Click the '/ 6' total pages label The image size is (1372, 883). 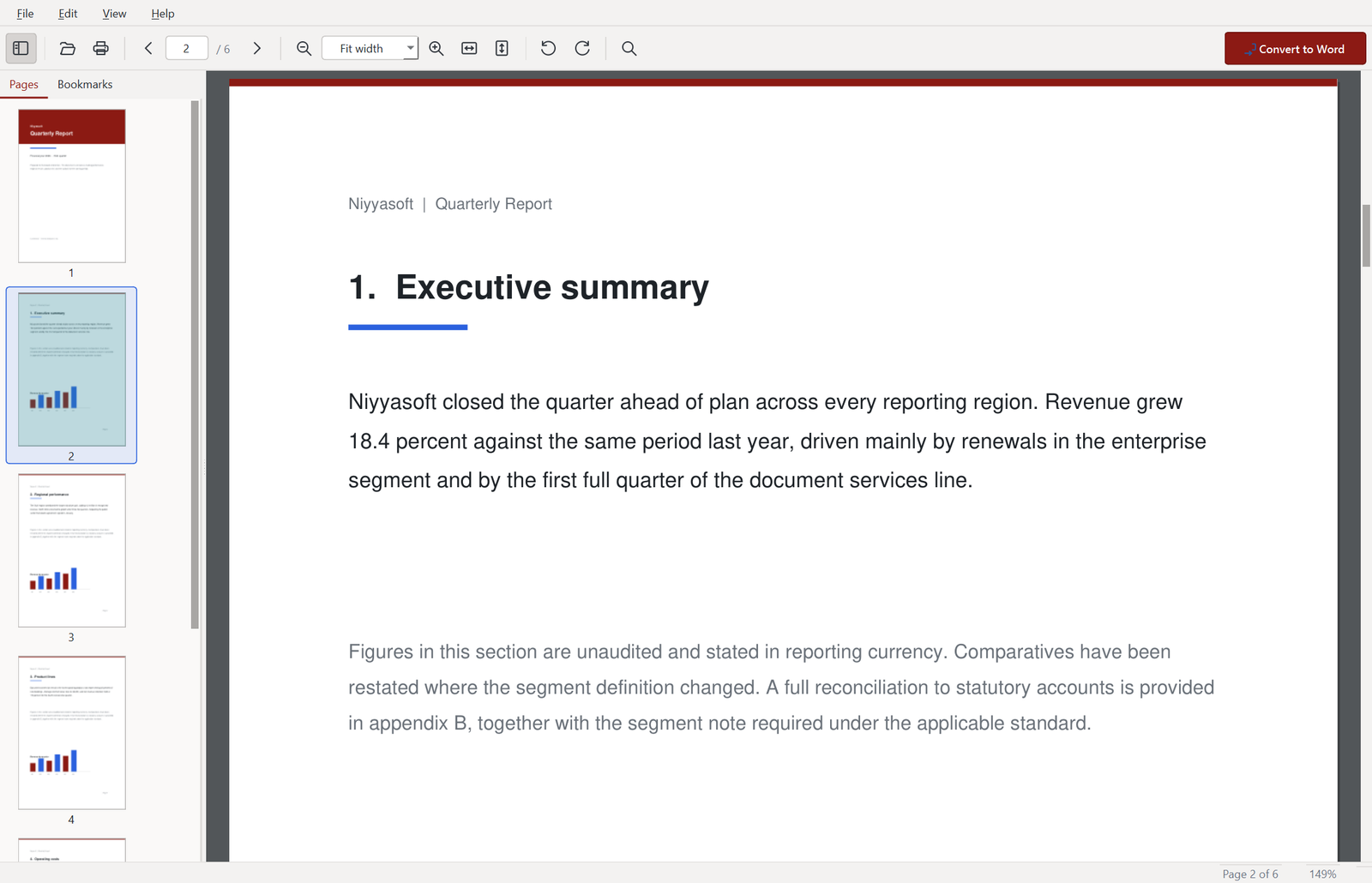coord(224,50)
